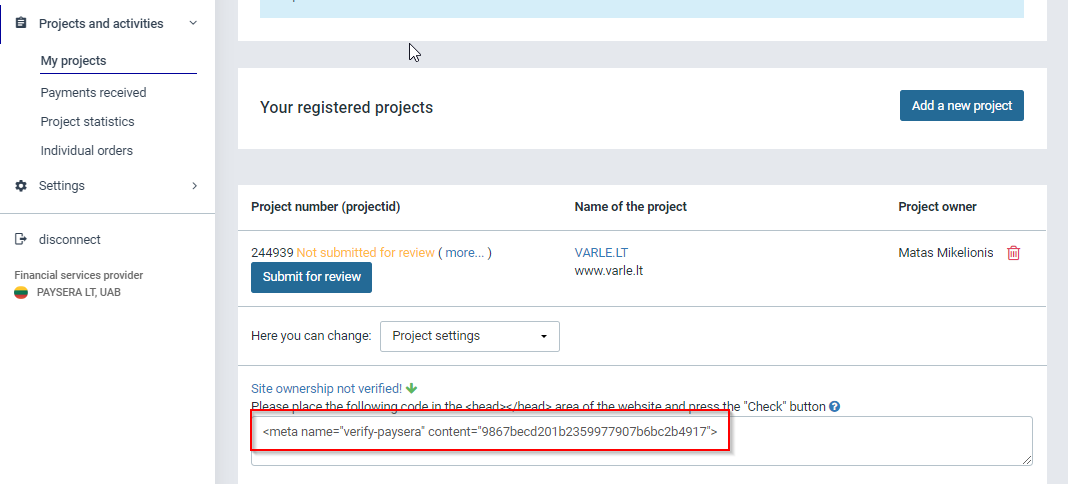The image size is (1068, 484).
Task: Submit project 244939 for review
Action: point(311,277)
